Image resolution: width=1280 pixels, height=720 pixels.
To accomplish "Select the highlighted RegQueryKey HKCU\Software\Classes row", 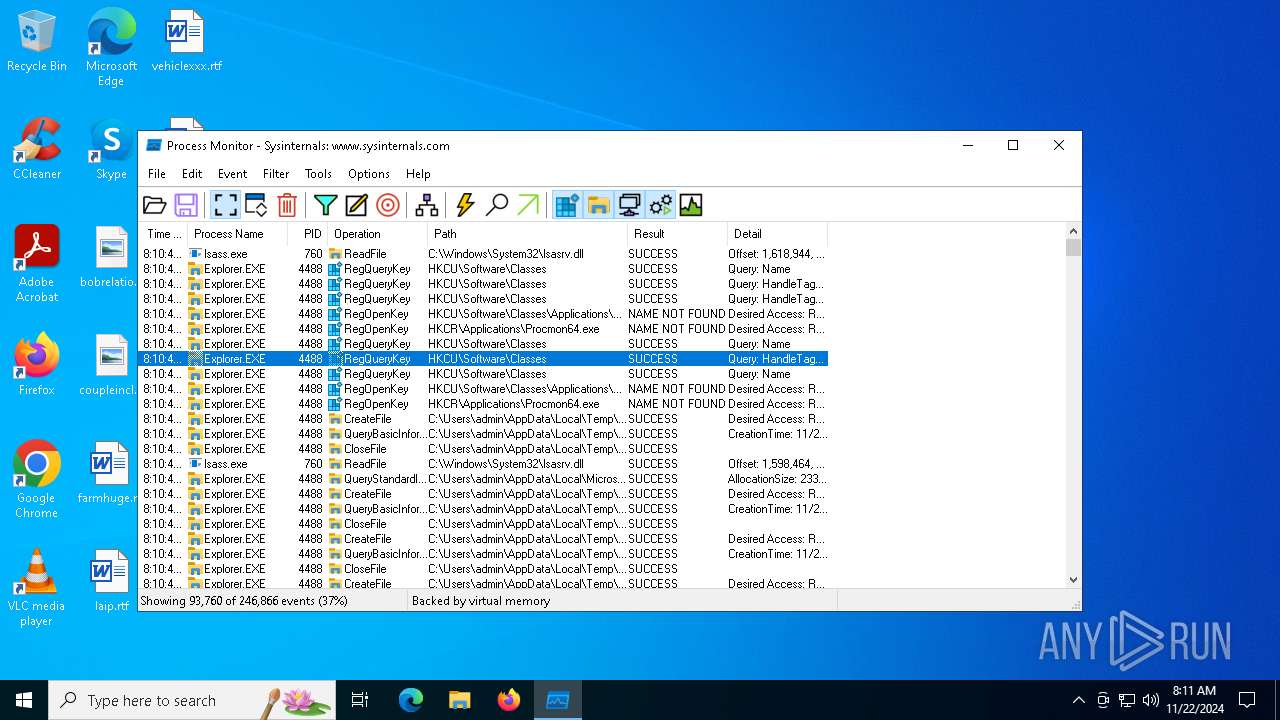I will click(x=484, y=359).
